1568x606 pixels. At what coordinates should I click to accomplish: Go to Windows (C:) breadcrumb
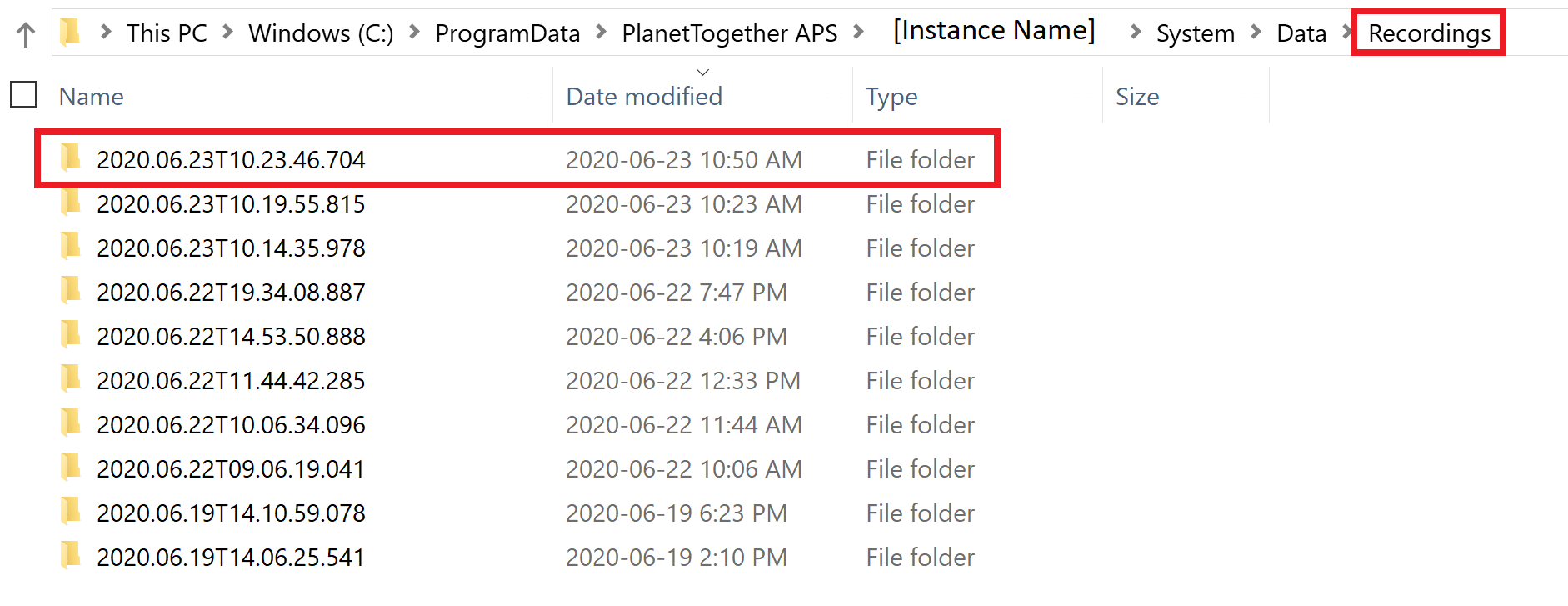click(x=321, y=33)
